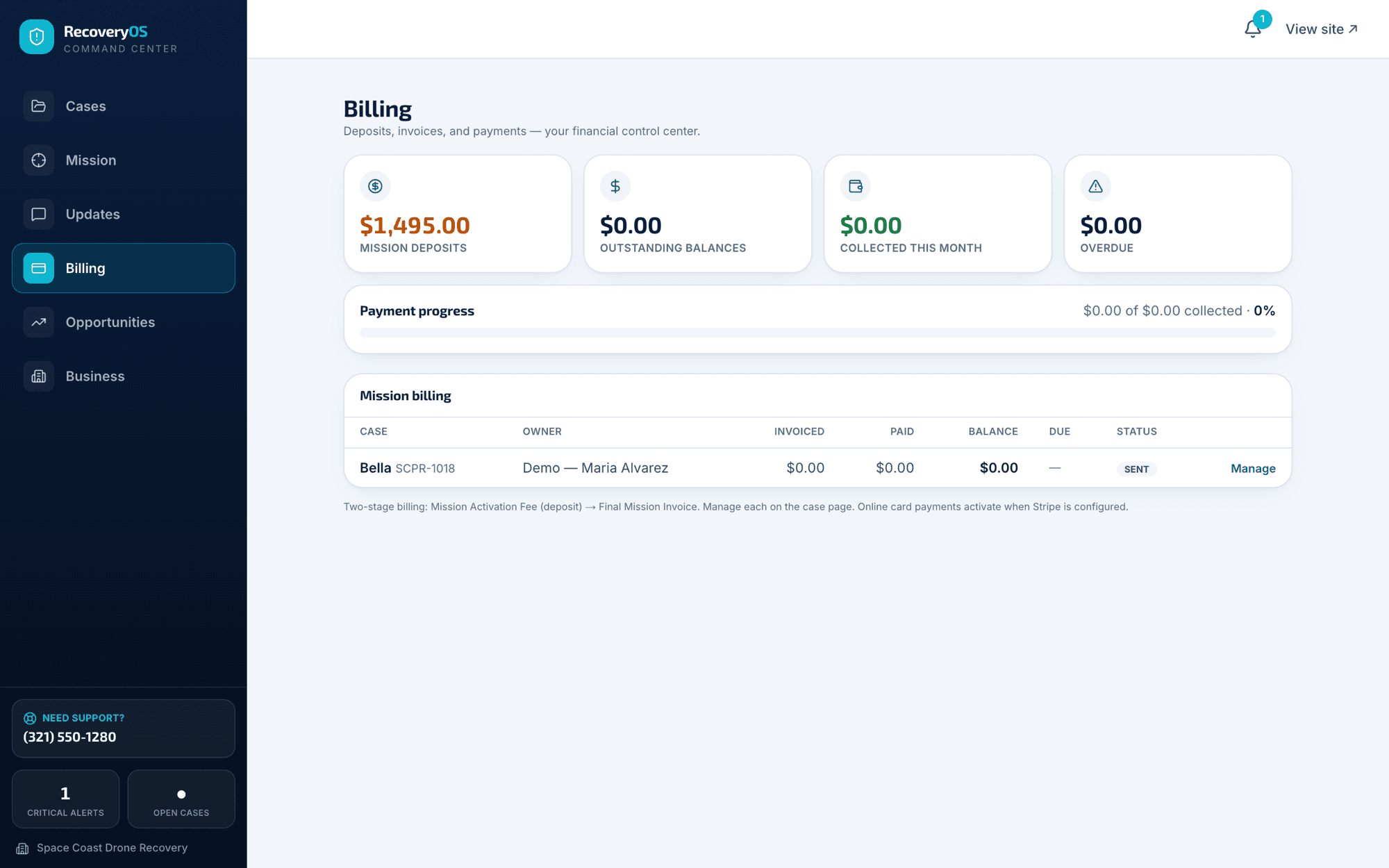Open the Open Cases counter tile
Image resolution: width=1389 pixels, height=868 pixels.
coord(181,799)
